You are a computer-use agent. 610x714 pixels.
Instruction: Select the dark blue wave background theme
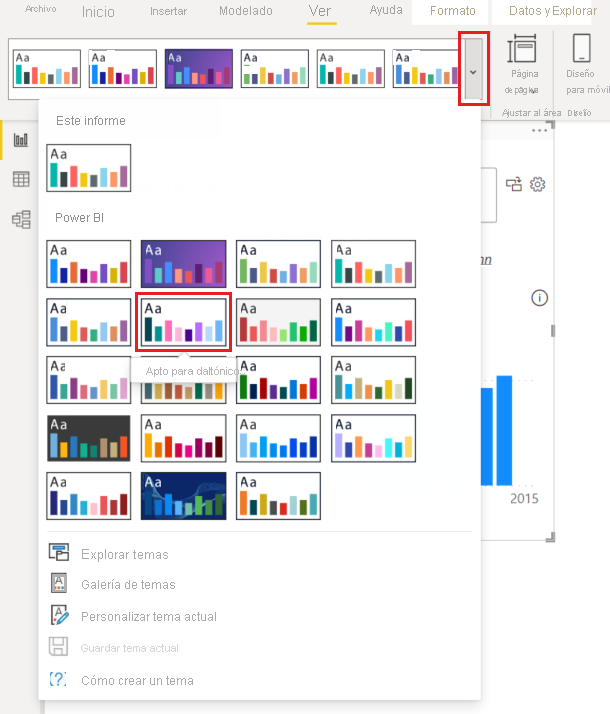[x=183, y=496]
